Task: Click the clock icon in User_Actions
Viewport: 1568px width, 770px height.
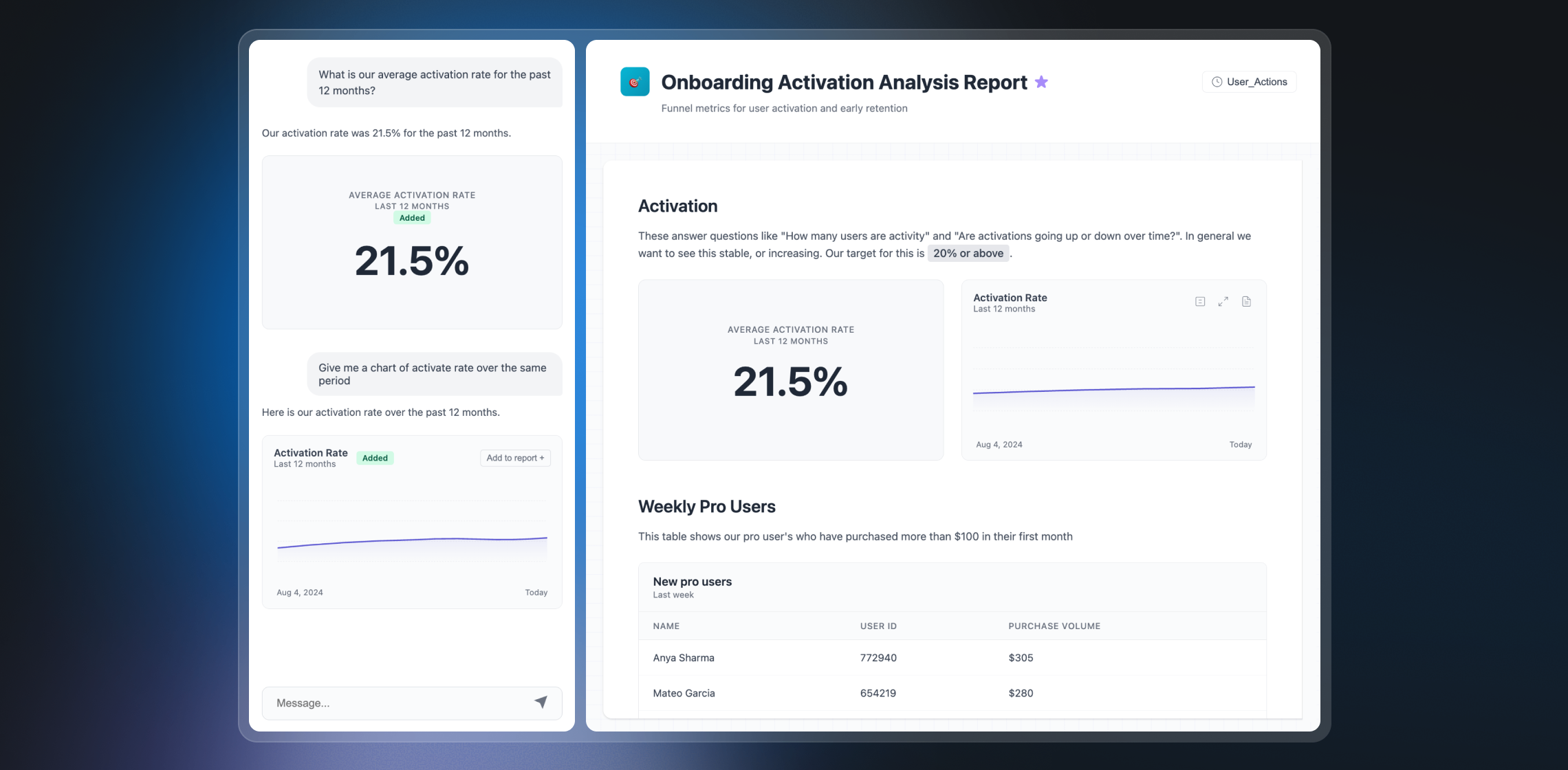Action: click(1217, 82)
